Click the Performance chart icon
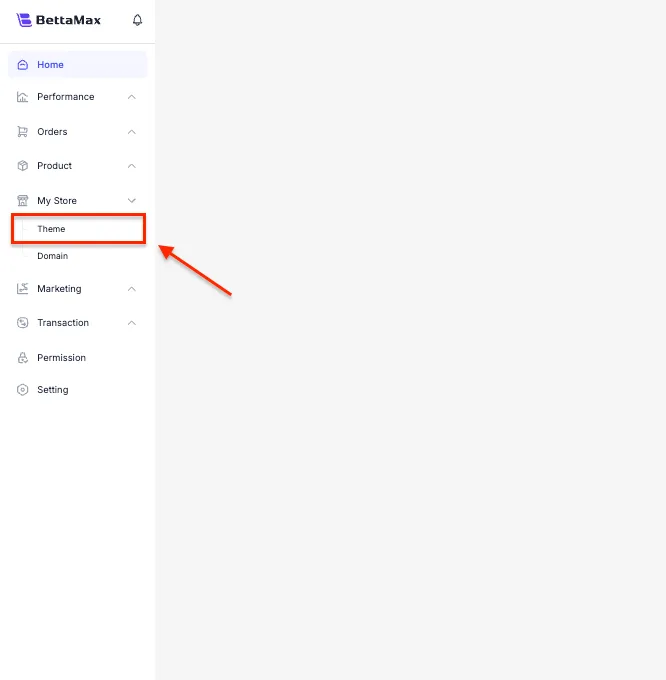666x680 pixels. click(23, 97)
